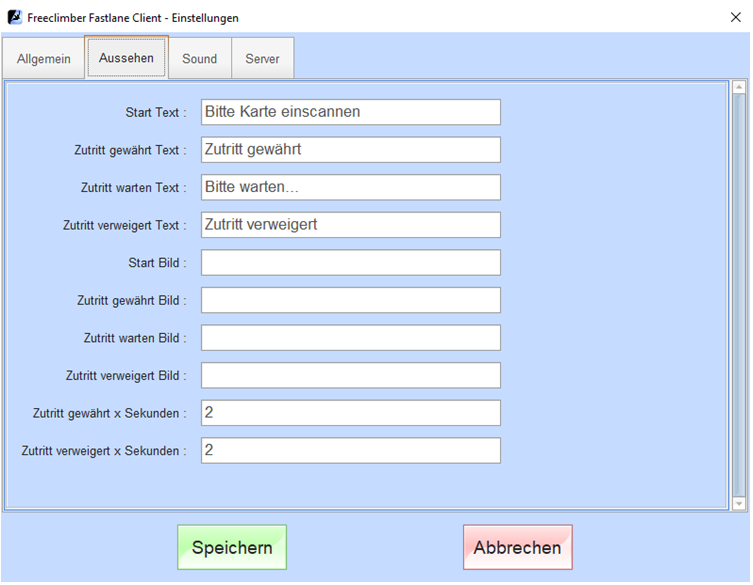Select the Zutritt verweigert Text field
753x585 pixels.
(350, 225)
